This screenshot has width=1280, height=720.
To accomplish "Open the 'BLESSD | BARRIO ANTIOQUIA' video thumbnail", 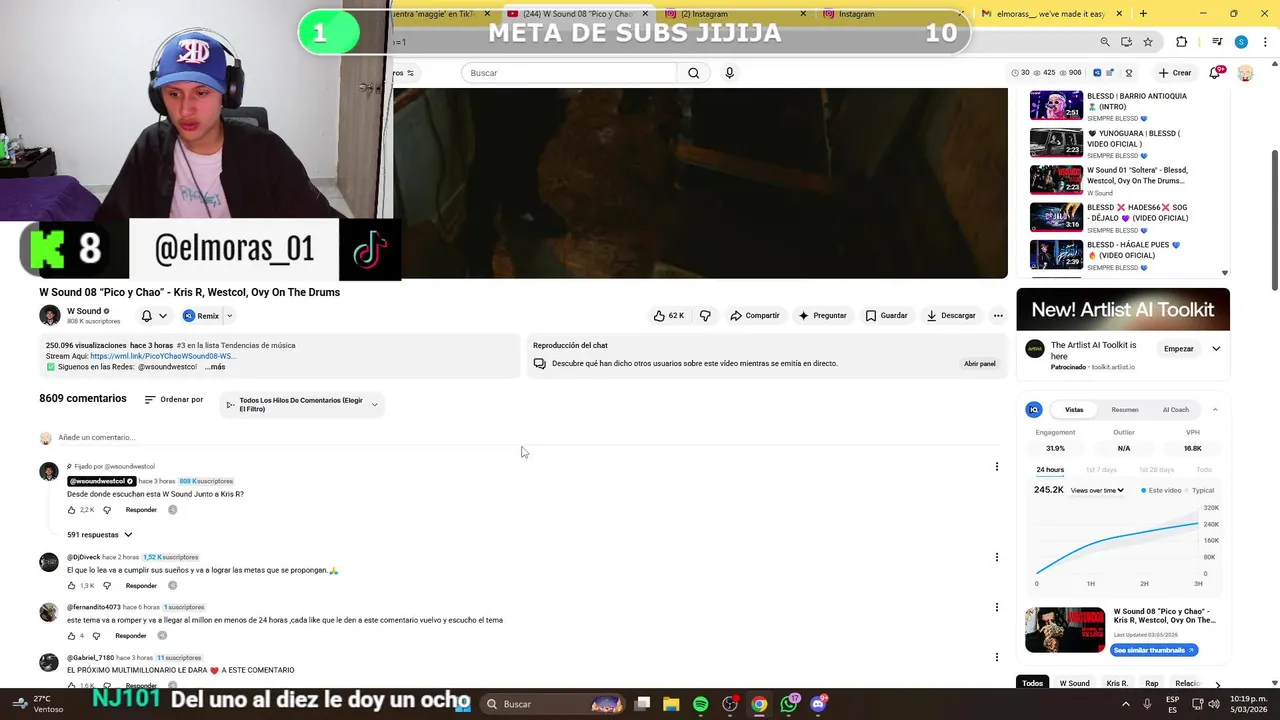I will [1056, 106].
